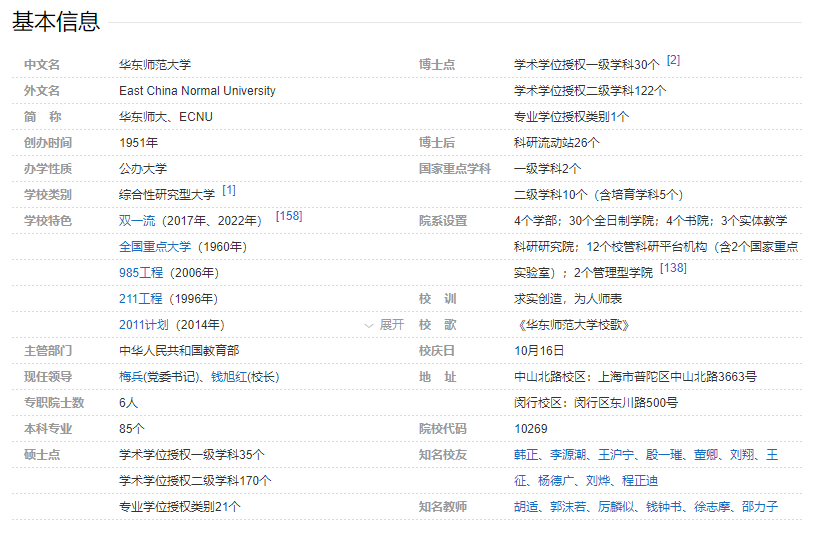The width and height of the screenshot is (824, 533).
Task: Open alumnus 王沪宁 link
Action: [x=618, y=455]
